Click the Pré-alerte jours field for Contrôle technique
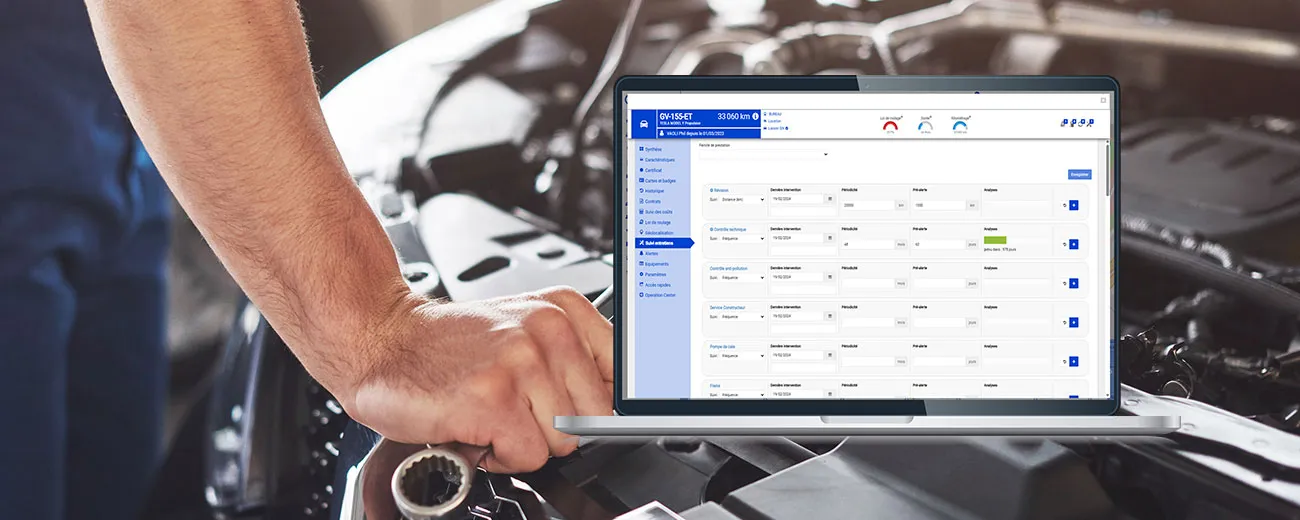1300x520 pixels. pos(938,244)
